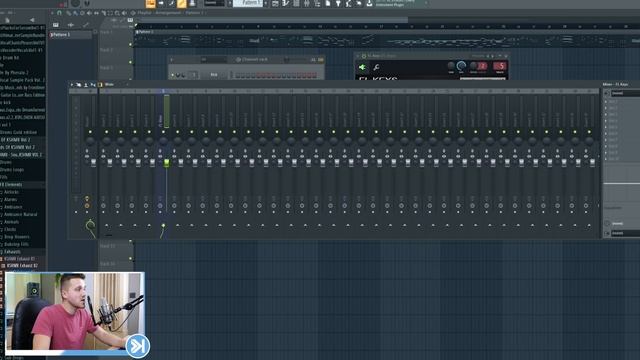Viewport: 640px width, 360px height.
Task: Select the KSHMR Exhaust 02 sample
Action: (22, 266)
